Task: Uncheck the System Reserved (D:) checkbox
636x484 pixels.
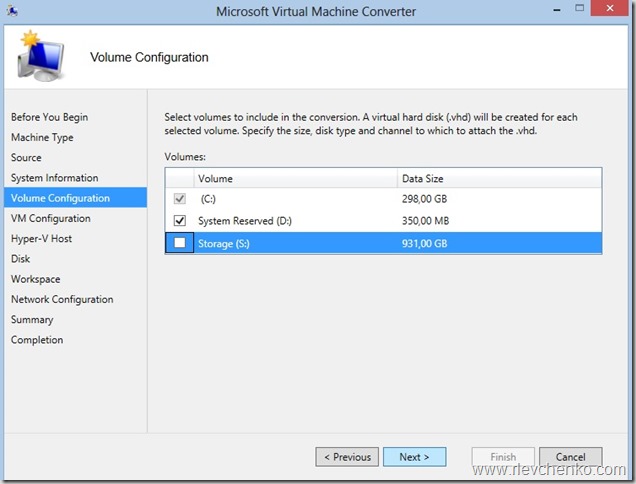Action: click(x=180, y=221)
